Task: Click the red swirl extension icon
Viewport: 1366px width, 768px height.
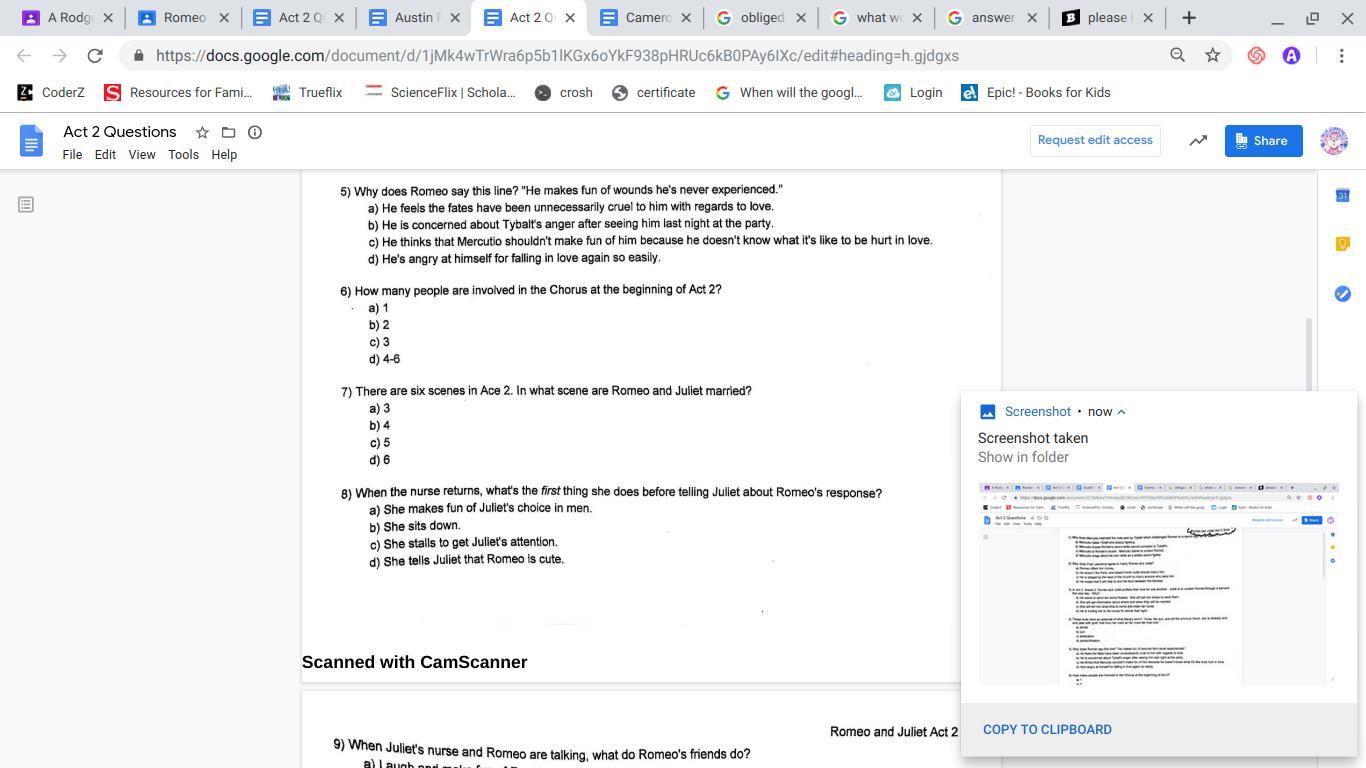Action: click(x=1257, y=56)
